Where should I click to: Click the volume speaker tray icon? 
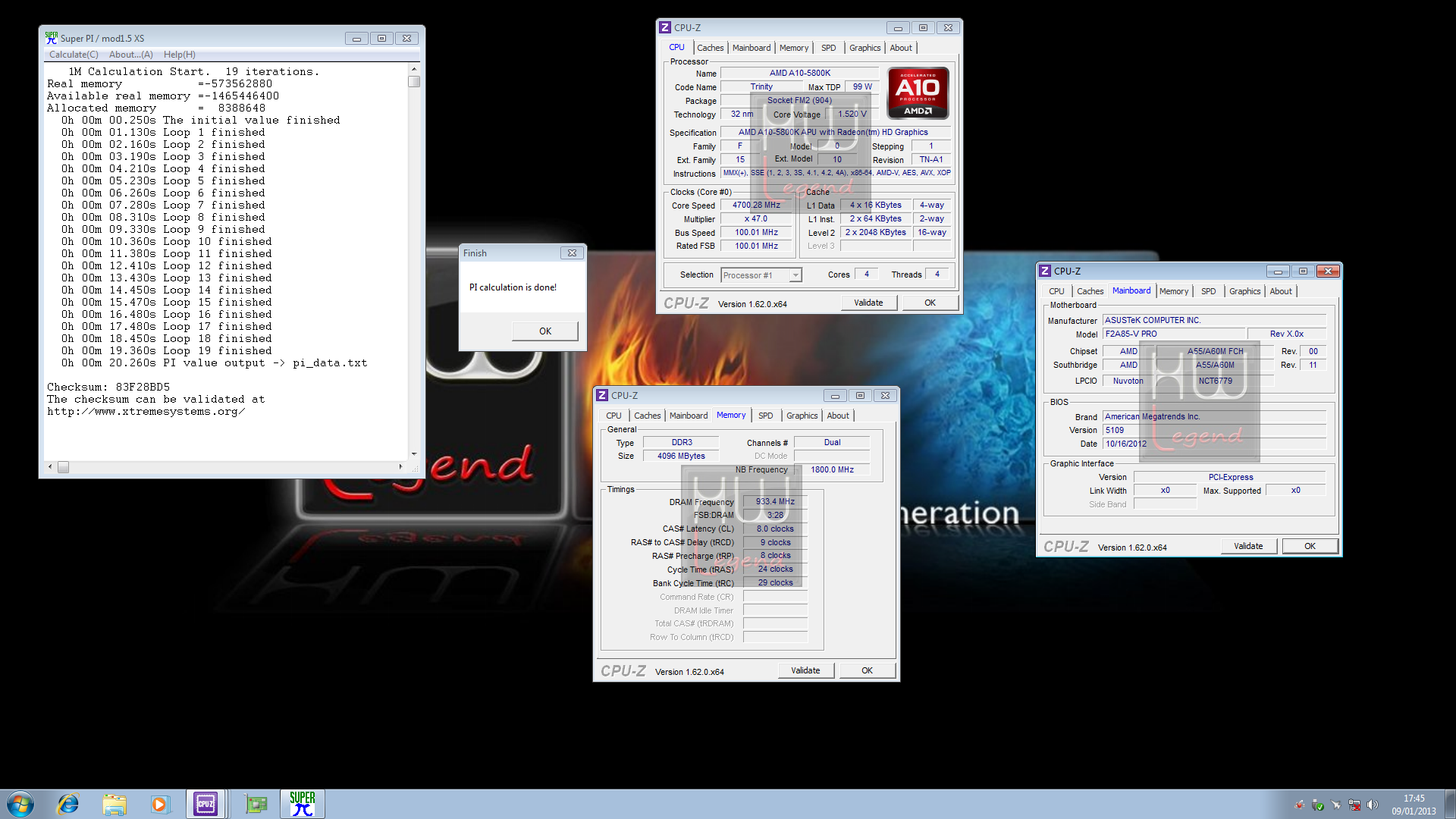(x=1373, y=805)
